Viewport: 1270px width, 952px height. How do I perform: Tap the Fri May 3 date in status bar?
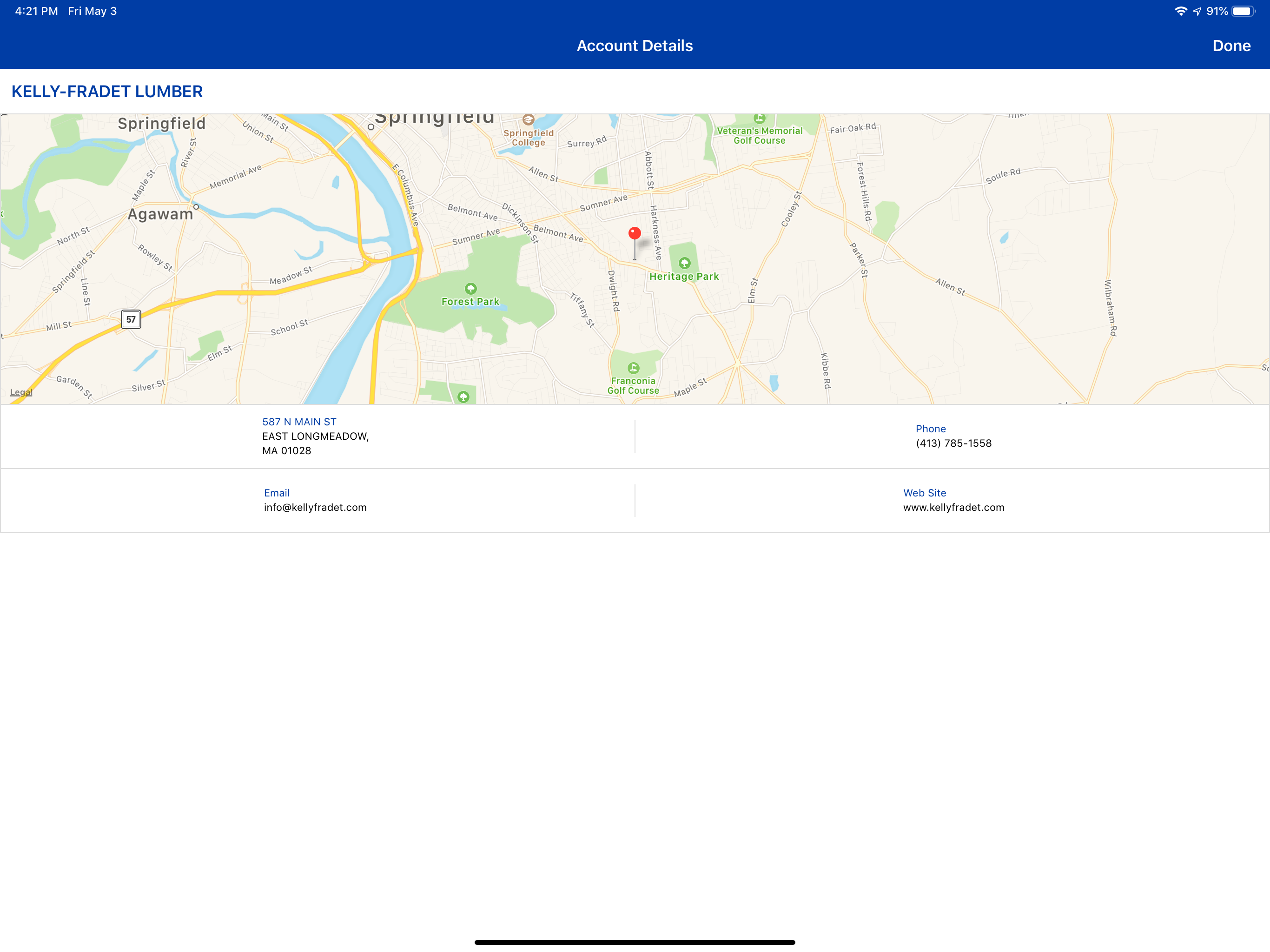coord(93,11)
